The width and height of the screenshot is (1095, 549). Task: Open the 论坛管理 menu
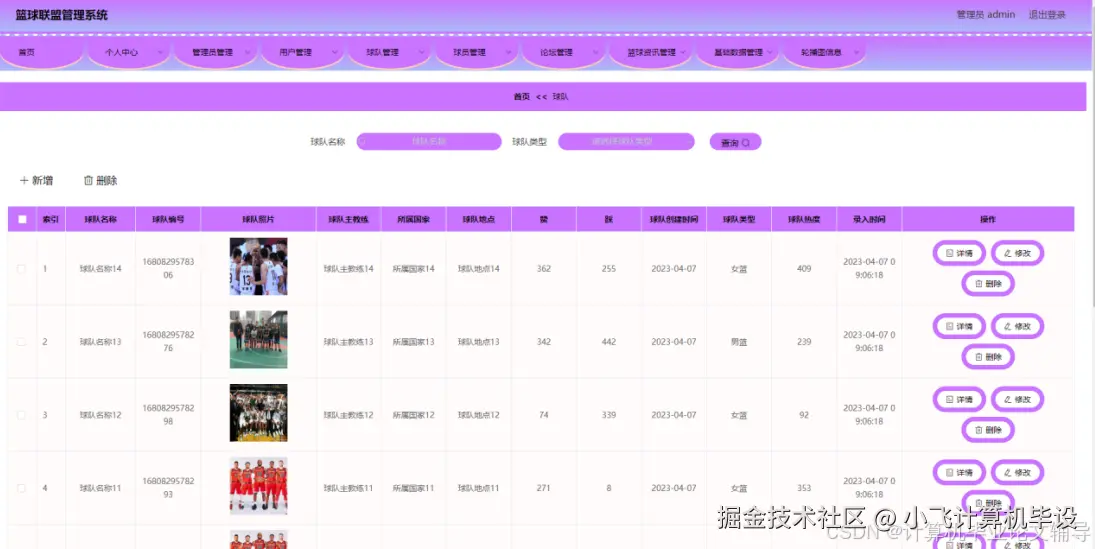(563, 52)
